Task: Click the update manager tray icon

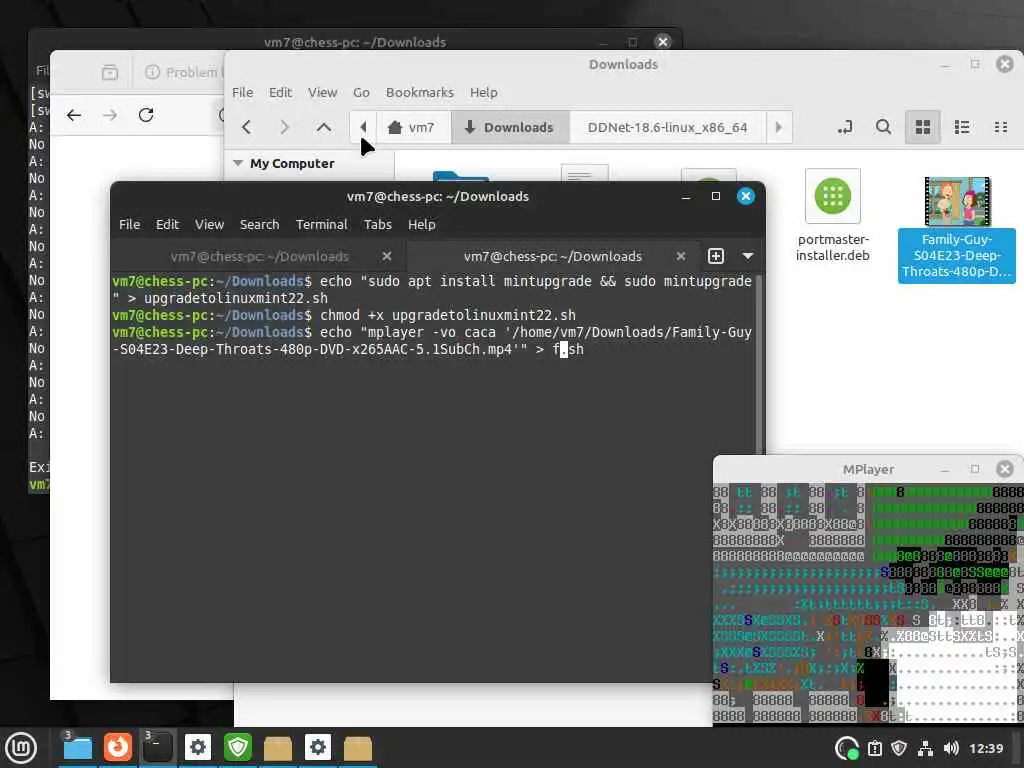Action: click(847, 748)
